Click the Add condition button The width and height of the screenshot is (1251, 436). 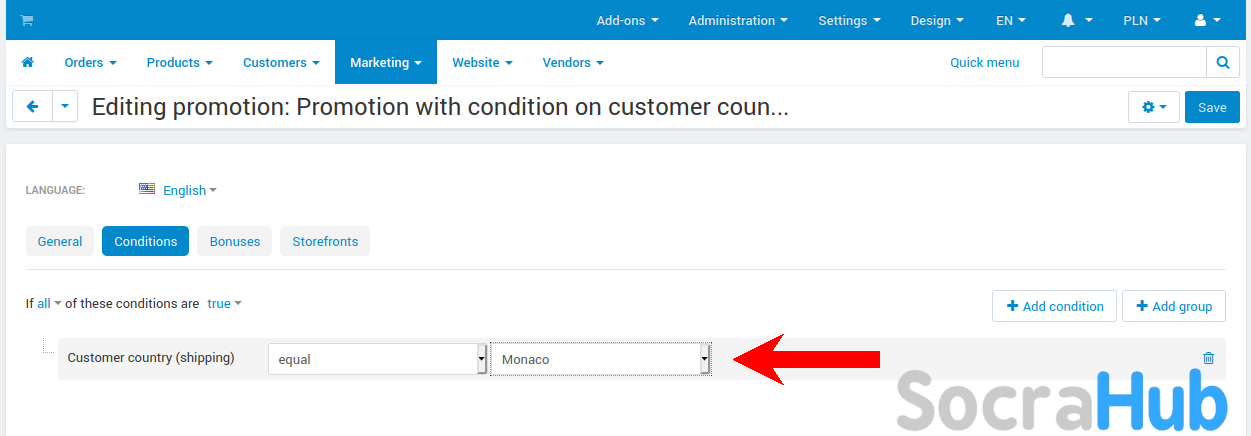[x=1054, y=306]
